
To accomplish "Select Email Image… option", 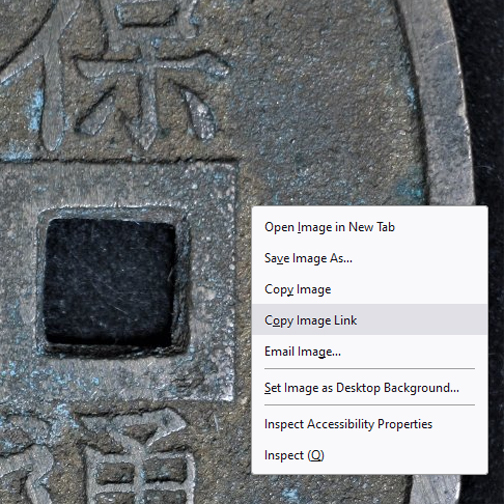I will (x=370, y=351).
